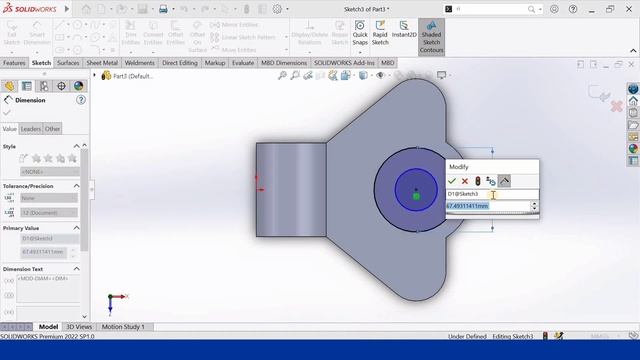640x360 pixels.
Task: Cancel with the red X in Modify dialog
Action: click(464, 181)
